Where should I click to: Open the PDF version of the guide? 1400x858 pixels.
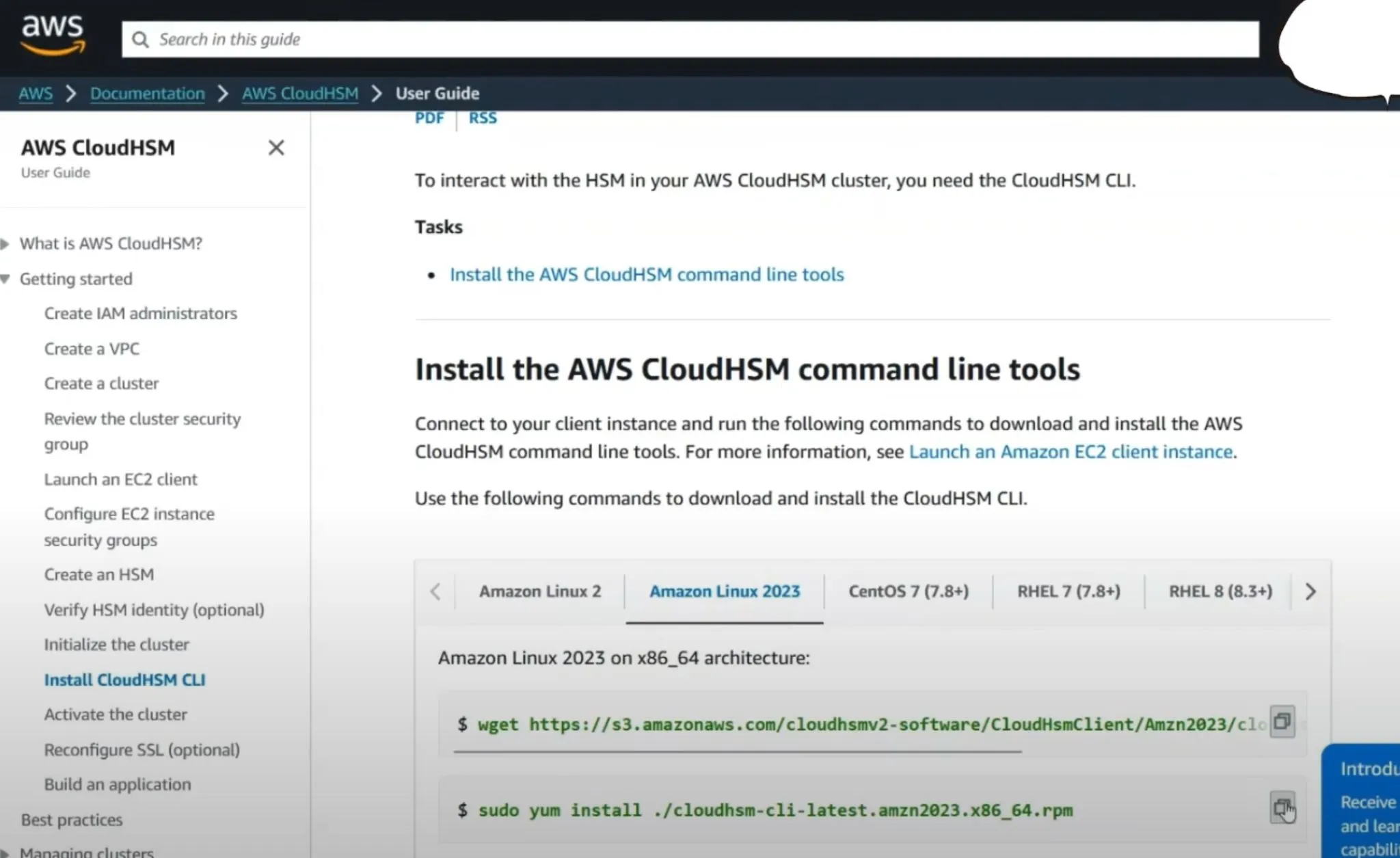[x=429, y=118]
